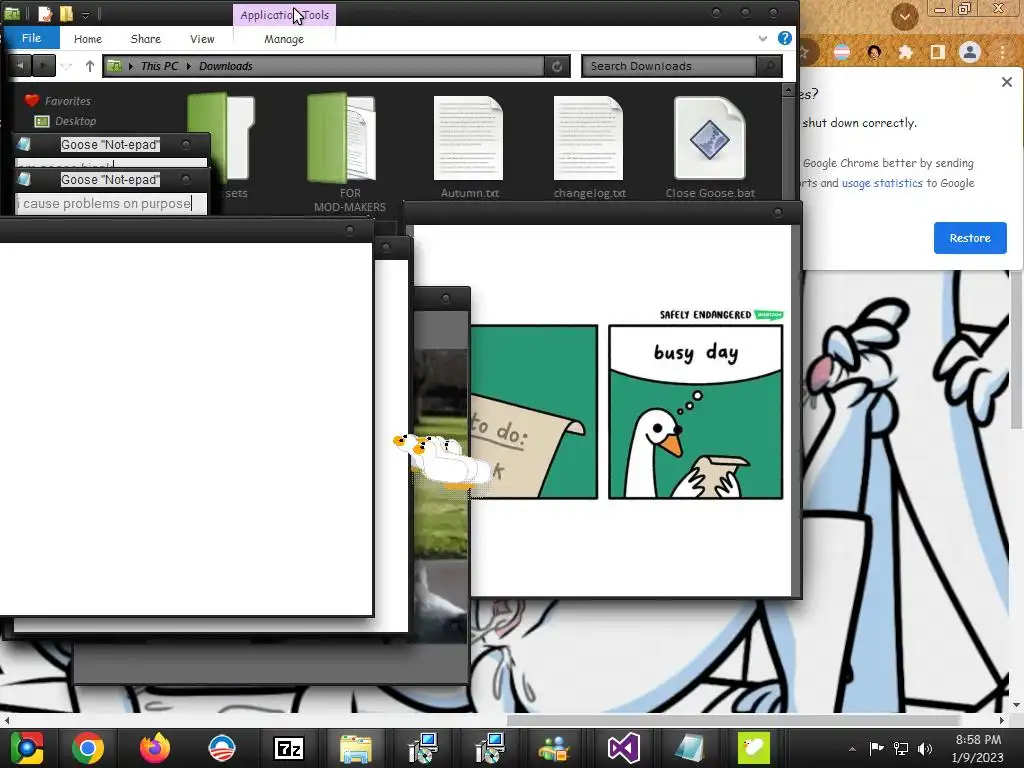Show hidden system tray icons

tap(852, 749)
